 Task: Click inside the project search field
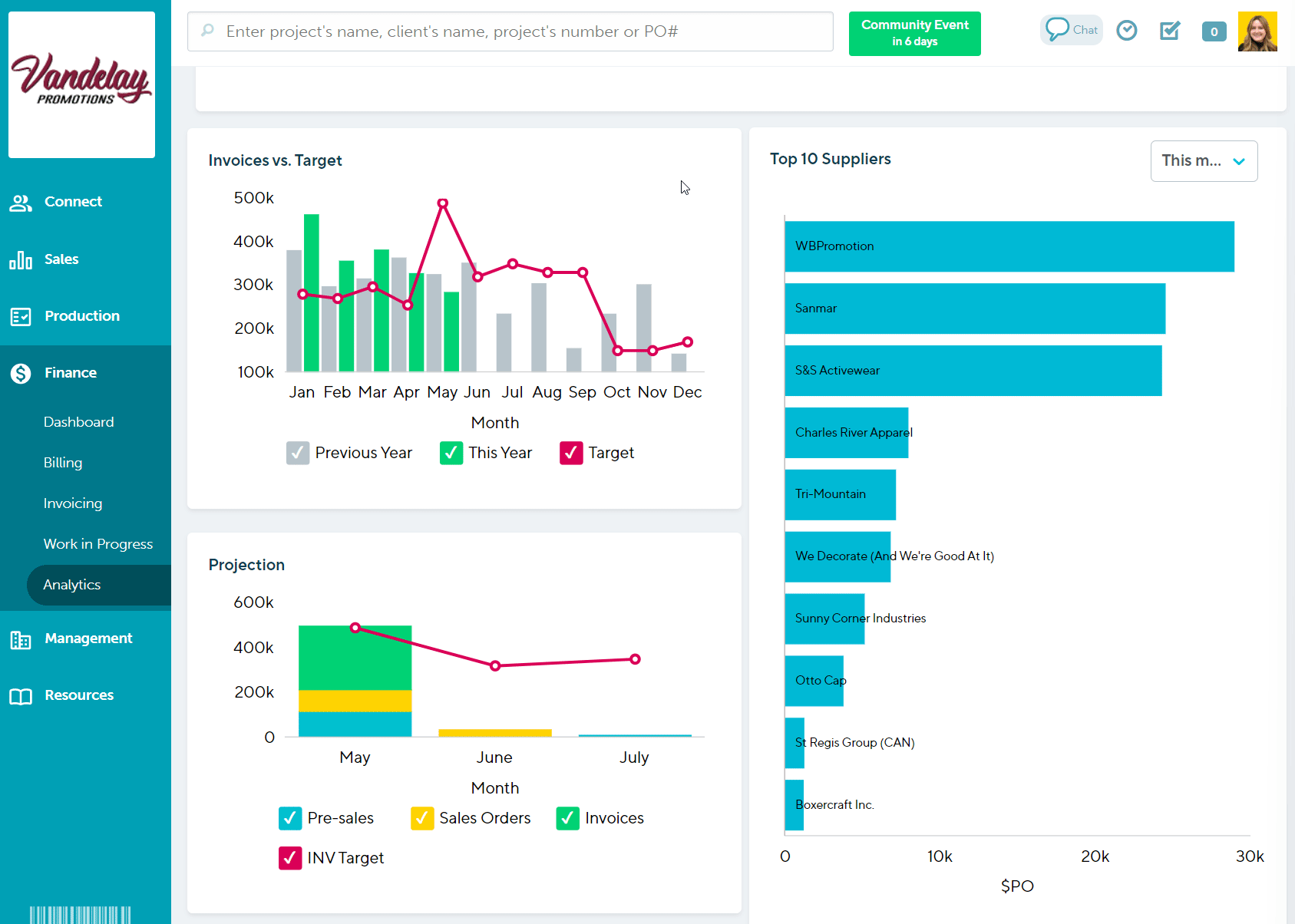point(510,31)
